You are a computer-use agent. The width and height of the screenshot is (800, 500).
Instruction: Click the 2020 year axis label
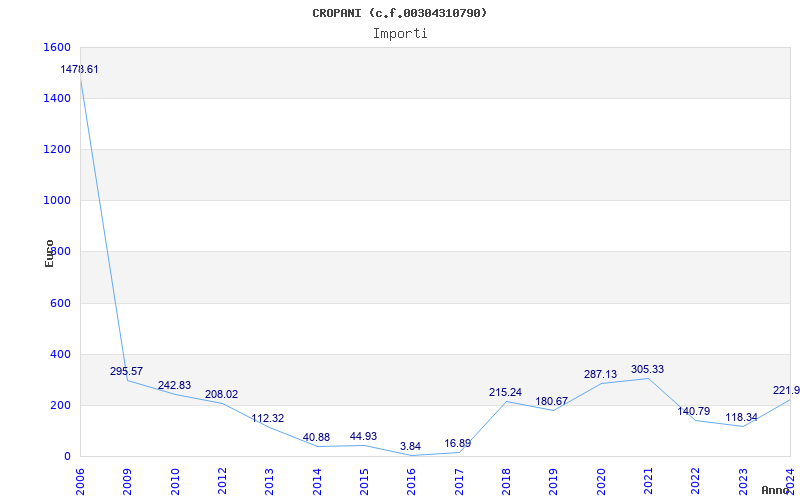pos(601,482)
